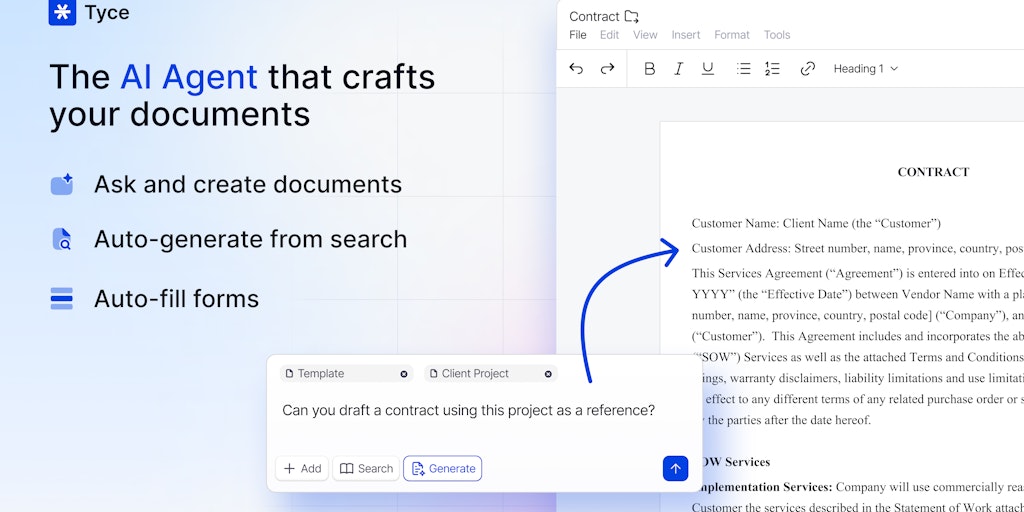The image size is (1024, 512).
Task: Open the Heading 1 style dropdown
Action: pos(866,69)
